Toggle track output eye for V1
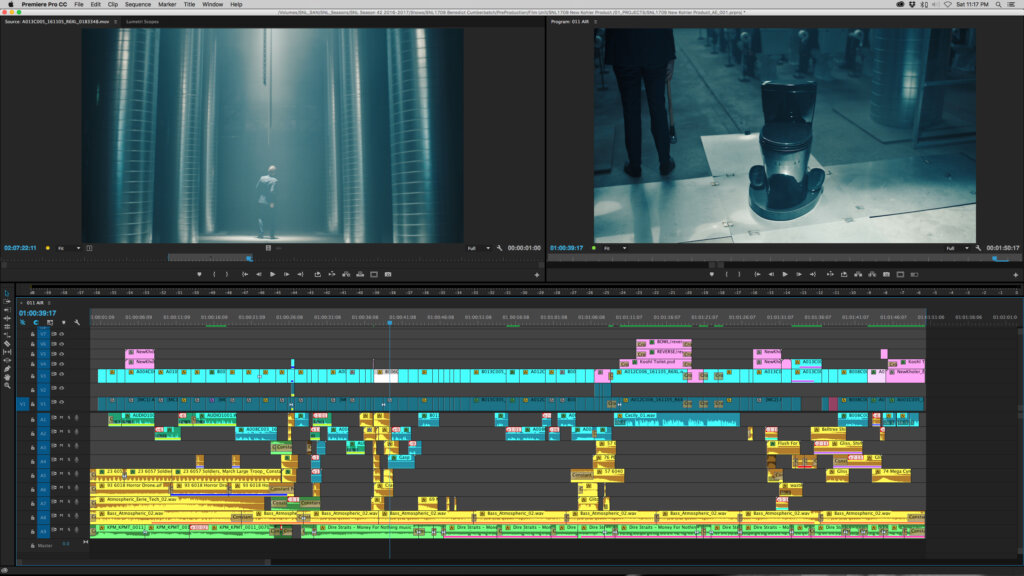This screenshot has width=1024, height=576. (61, 402)
